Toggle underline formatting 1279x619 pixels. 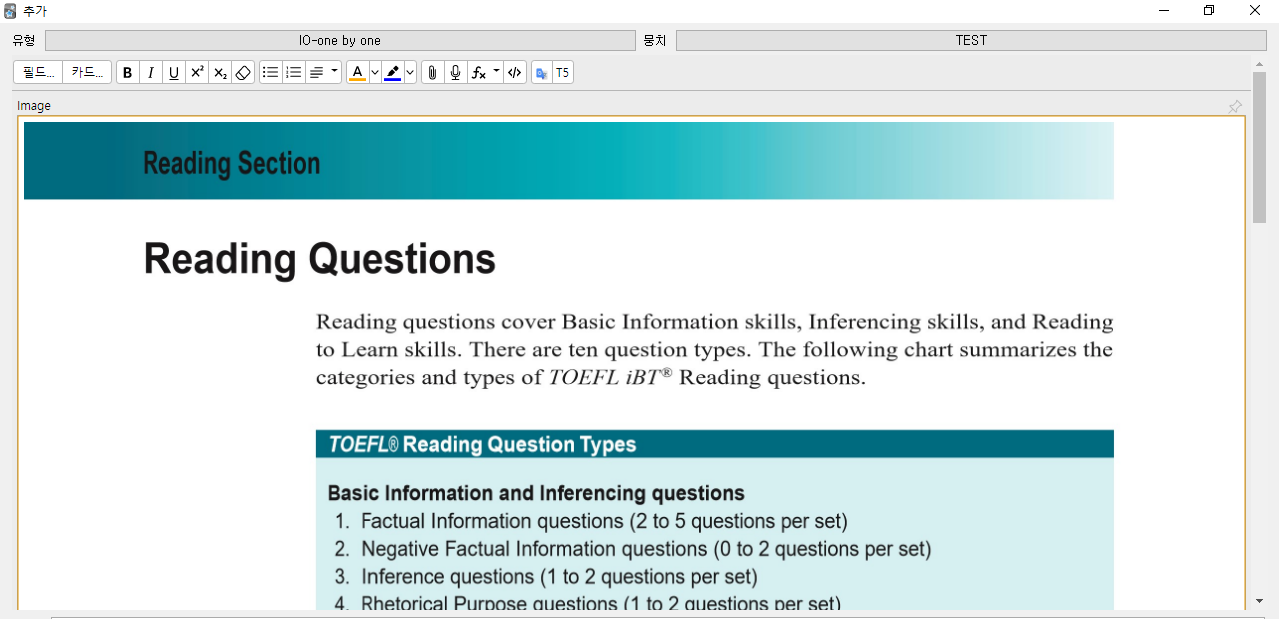pyautogui.click(x=173, y=71)
